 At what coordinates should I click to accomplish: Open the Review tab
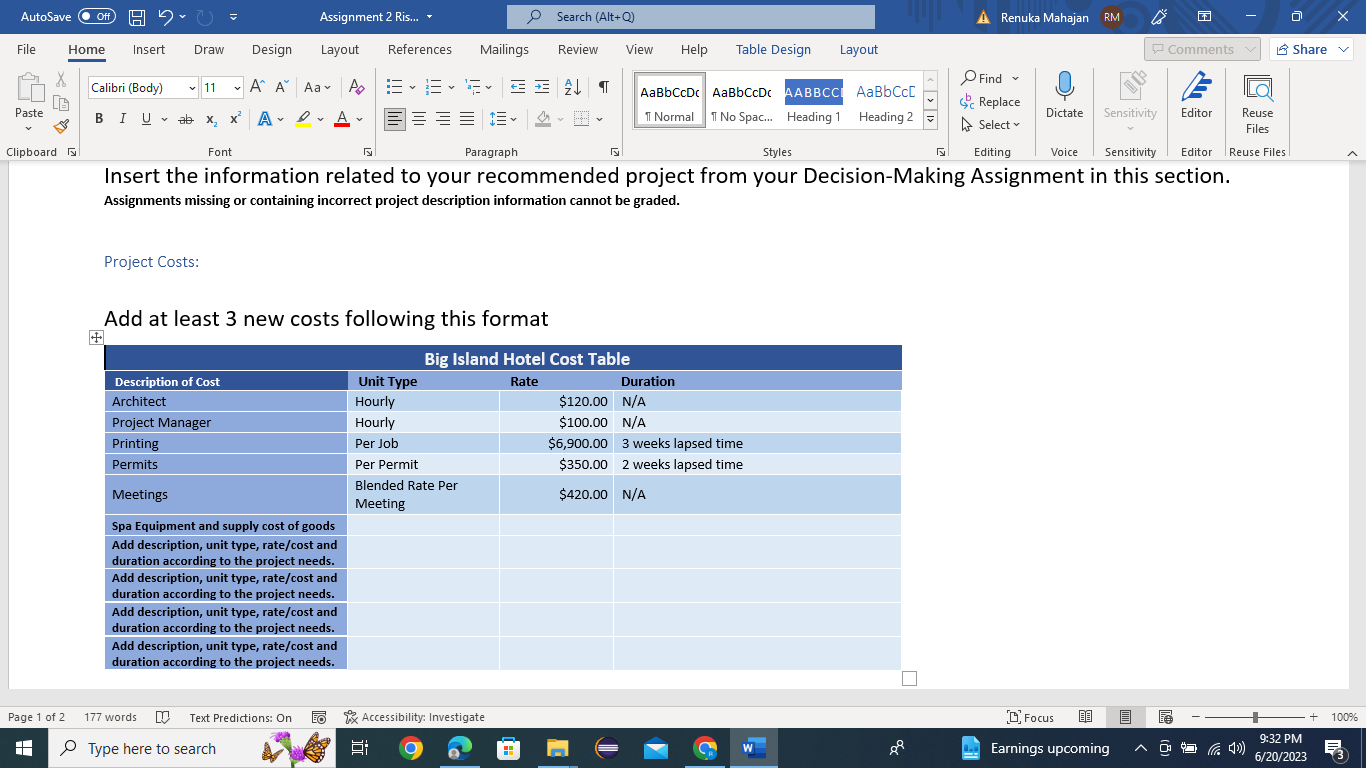(578, 49)
